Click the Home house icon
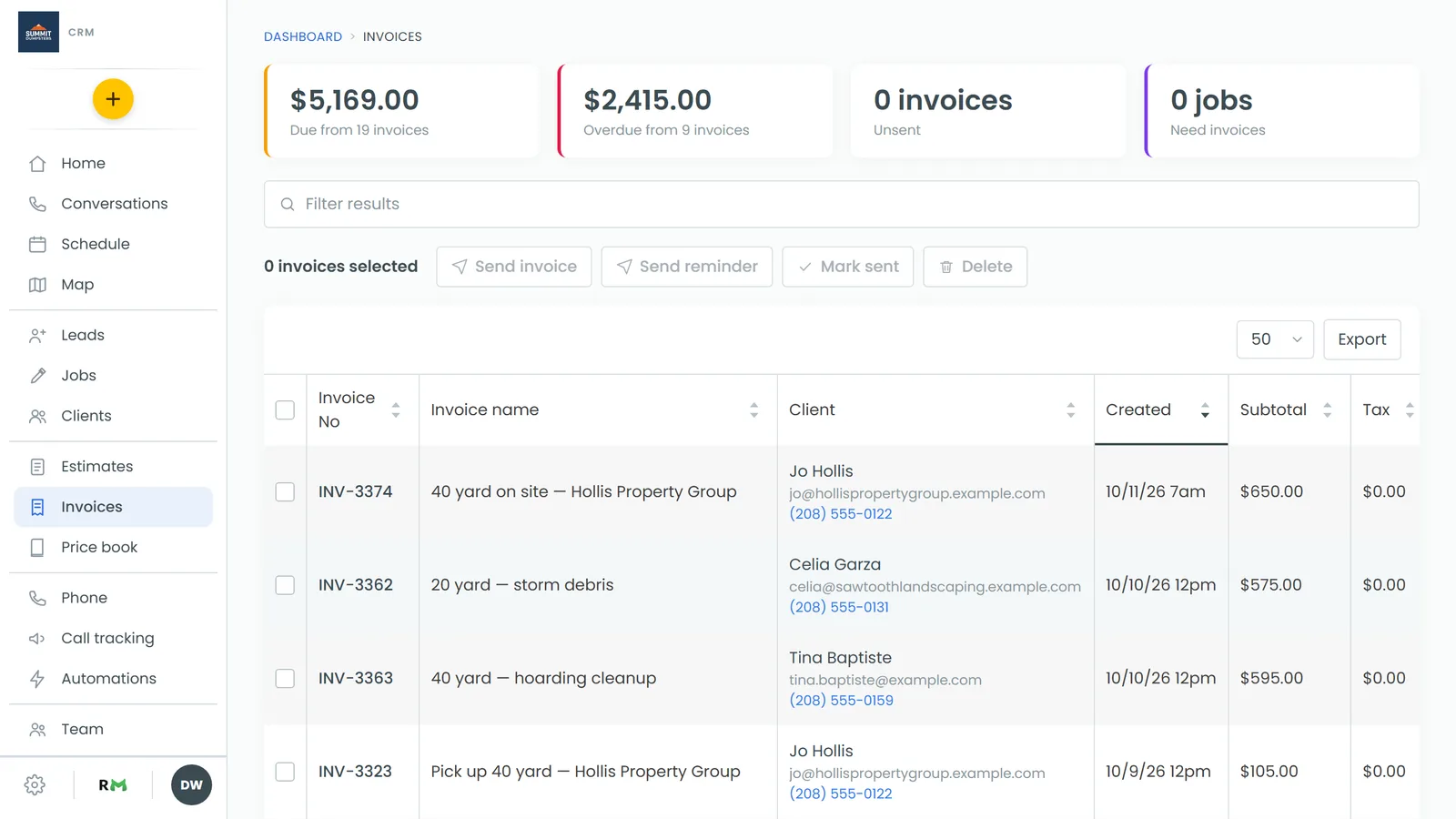 click(37, 164)
